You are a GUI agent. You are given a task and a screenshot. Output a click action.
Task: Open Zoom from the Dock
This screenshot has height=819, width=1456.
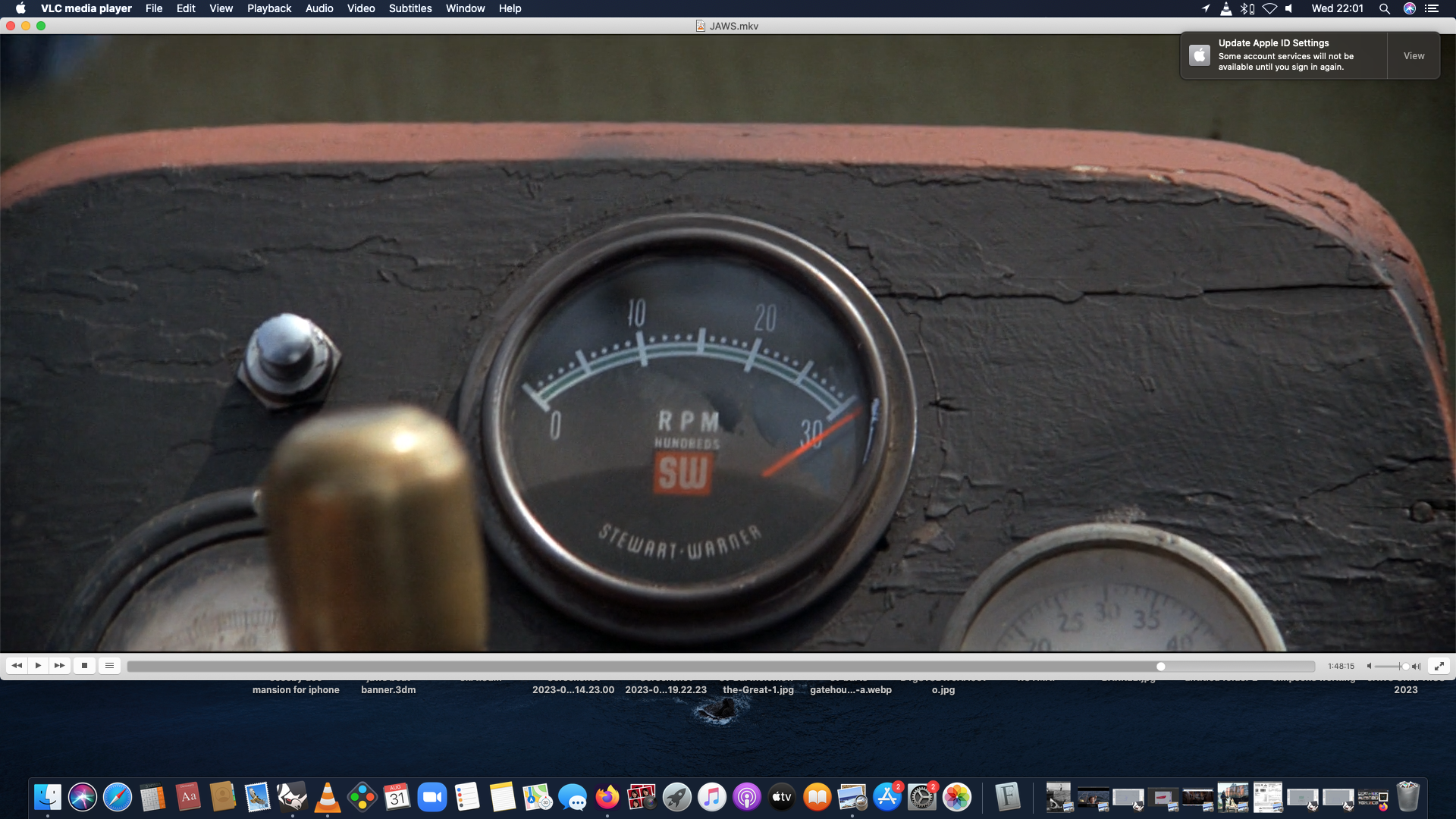point(432,797)
